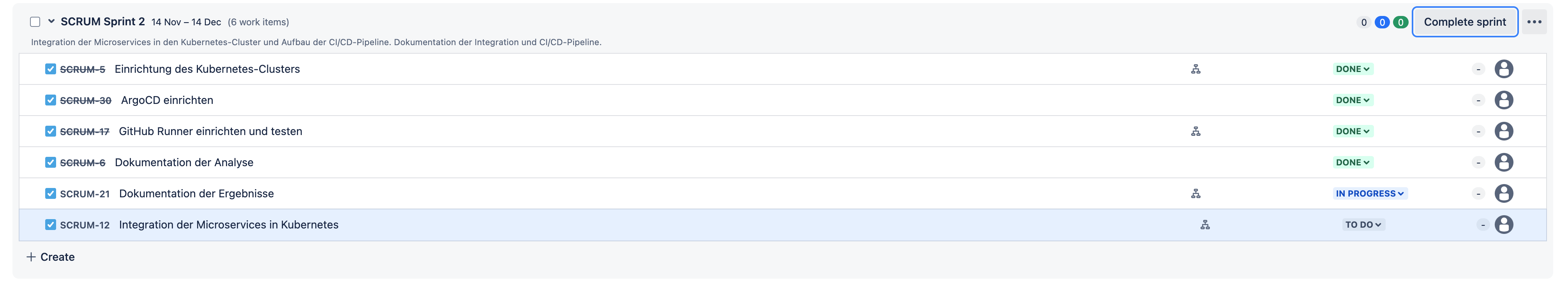This screenshot has height=288, width=1568.
Task: Click child-issues icon for GitHub Runner row
Action: tap(1195, 131)
